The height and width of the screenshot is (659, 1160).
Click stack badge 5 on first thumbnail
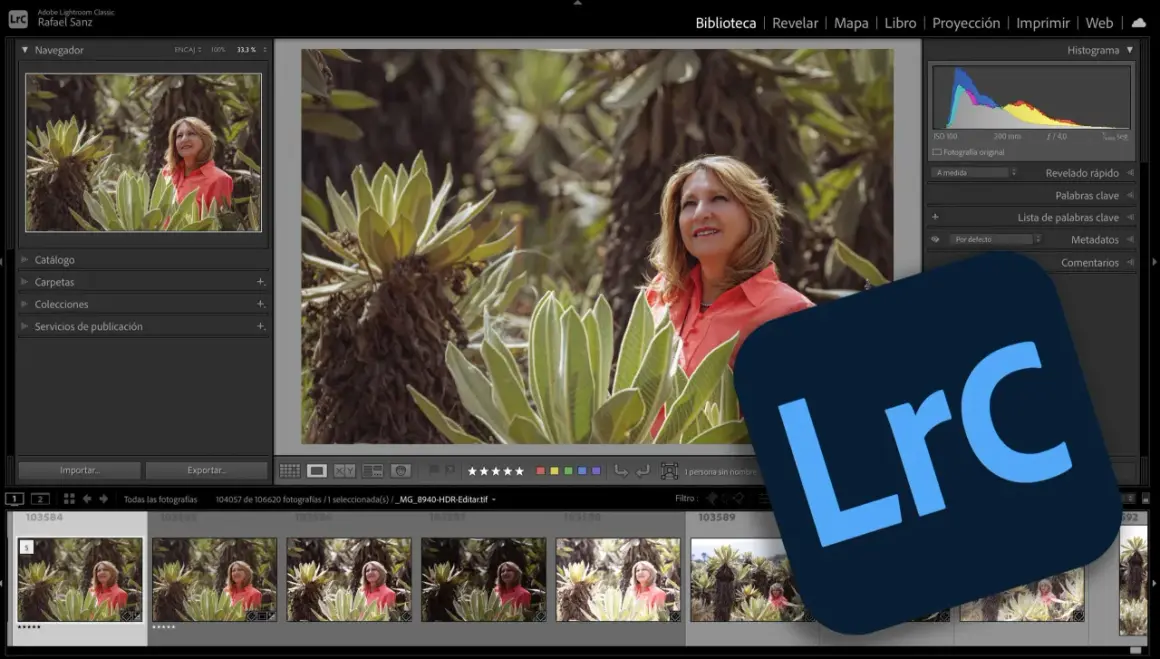tap(27, 547)
